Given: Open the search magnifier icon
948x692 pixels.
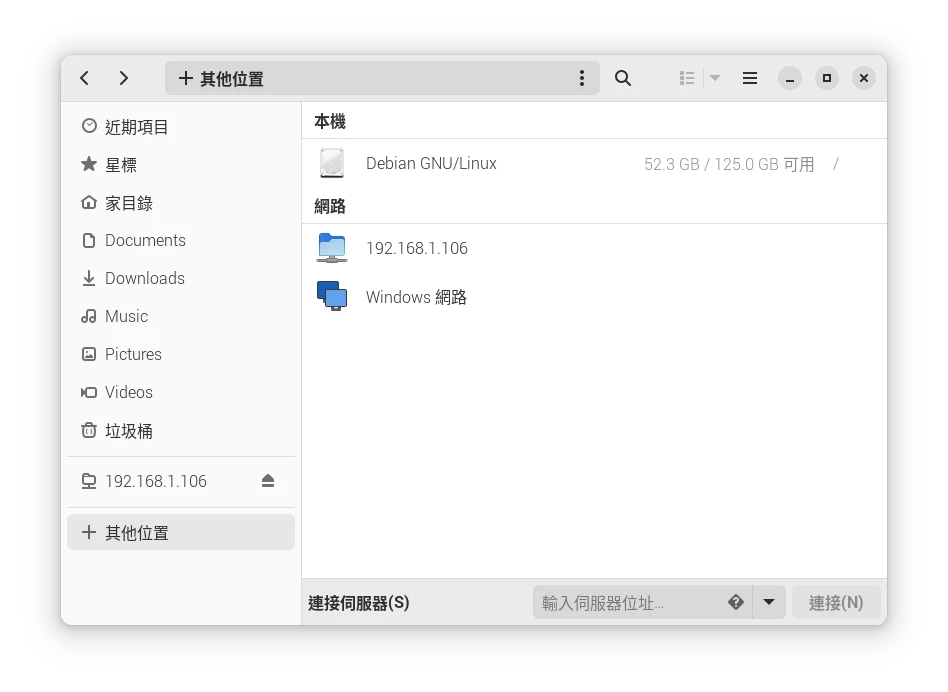Looking at the screenshot, I should pyautogui.click(x=623, y=78).
